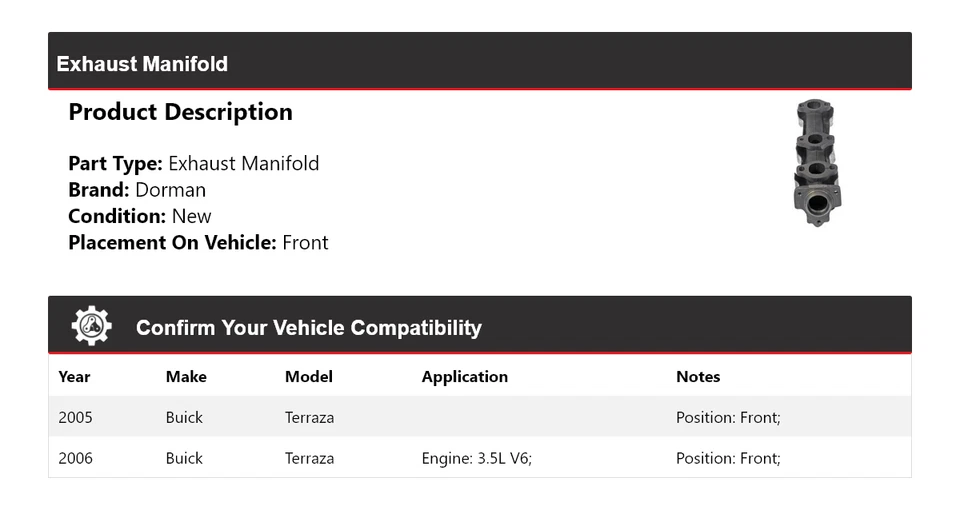Select the 2006 year cell

[x=75, y=458]
